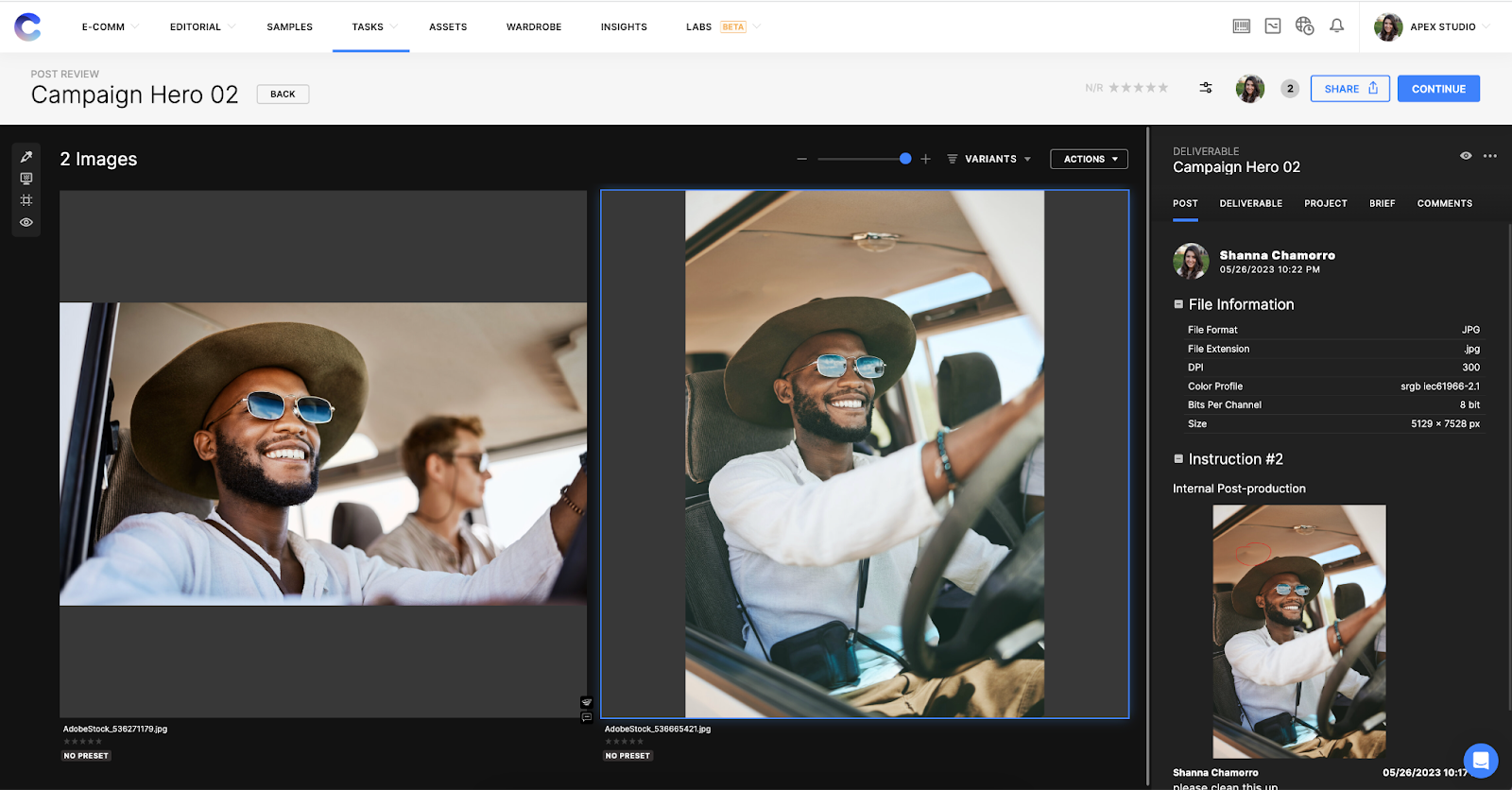Toggle the eye icon in deliverable panel header

click(x=1466, y=156)
